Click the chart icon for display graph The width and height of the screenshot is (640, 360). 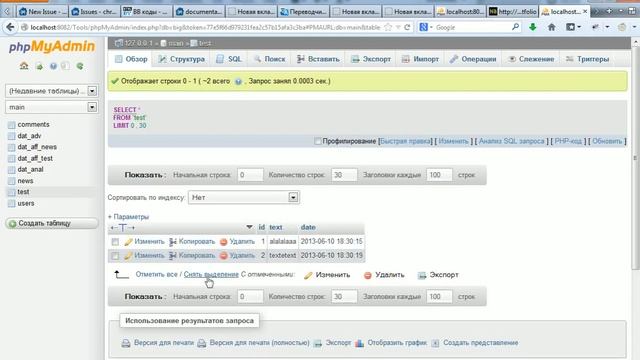pos(359,343)
